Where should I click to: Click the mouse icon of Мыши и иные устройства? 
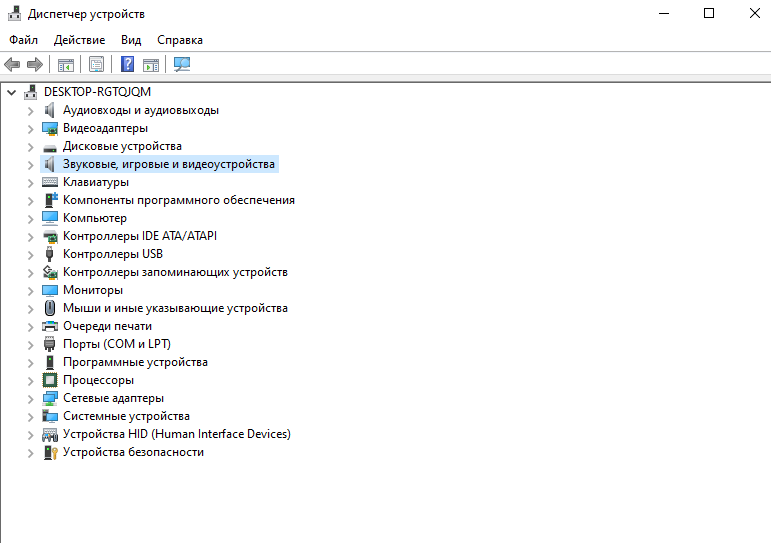pyautogui.click(x=50, y=308)
